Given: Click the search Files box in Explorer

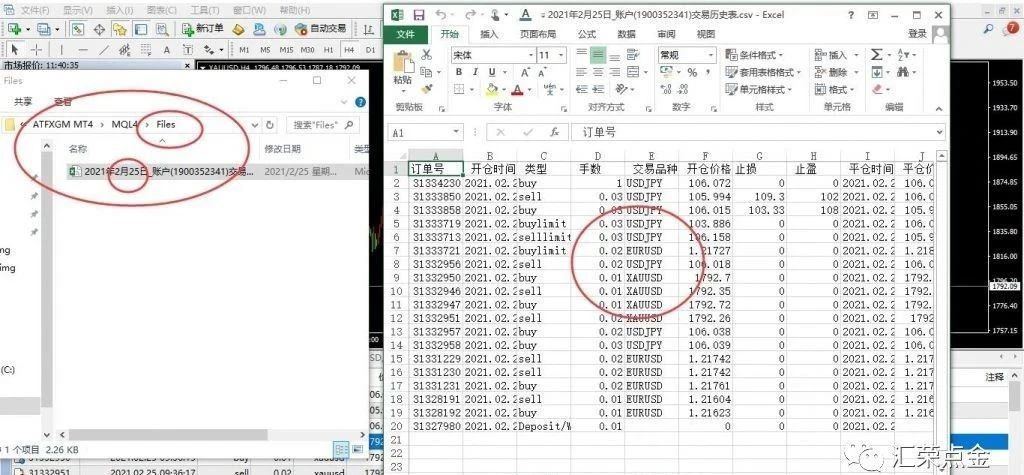Looking at the screenshot, I should pos(323,125).
